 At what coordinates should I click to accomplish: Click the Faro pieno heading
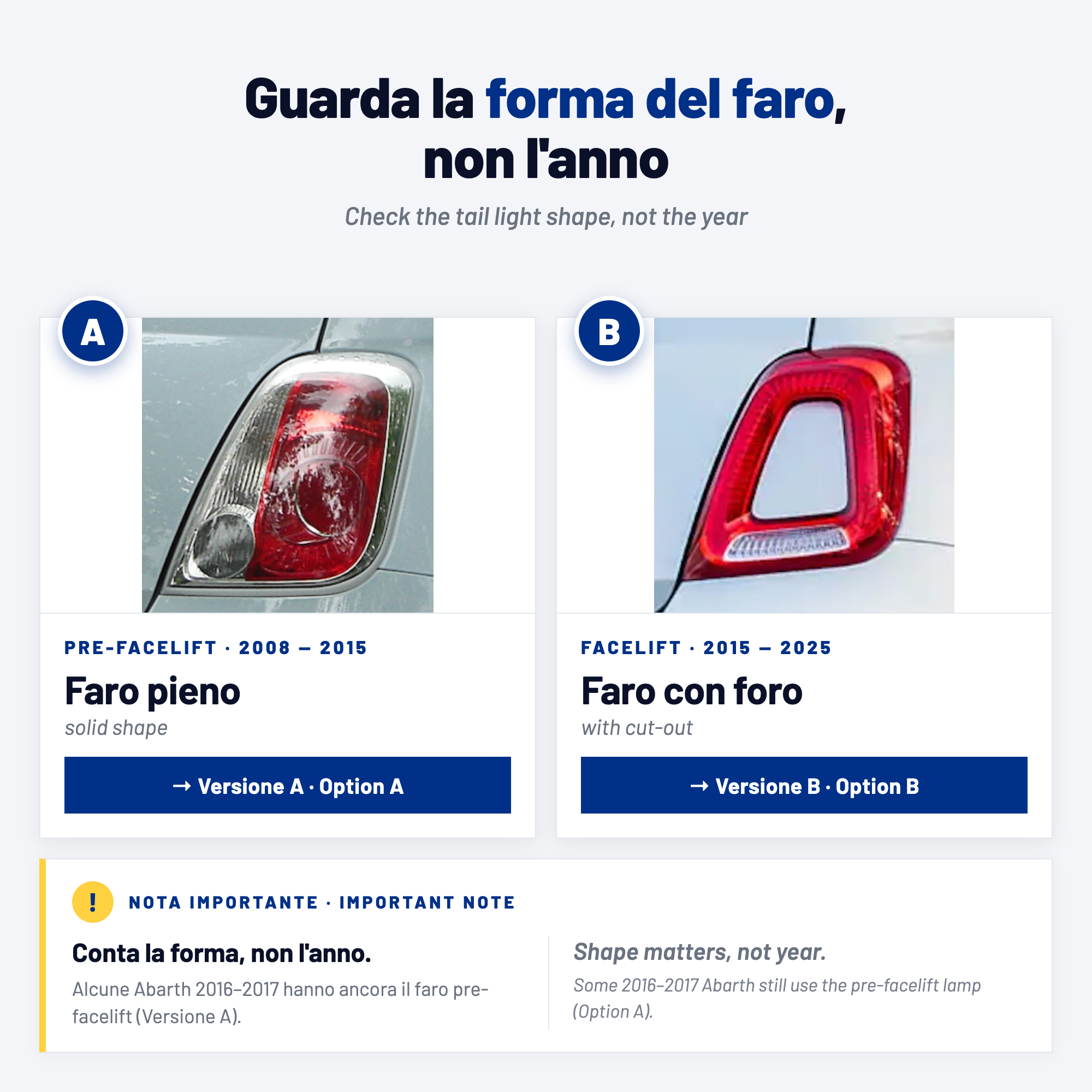(153, 691)
